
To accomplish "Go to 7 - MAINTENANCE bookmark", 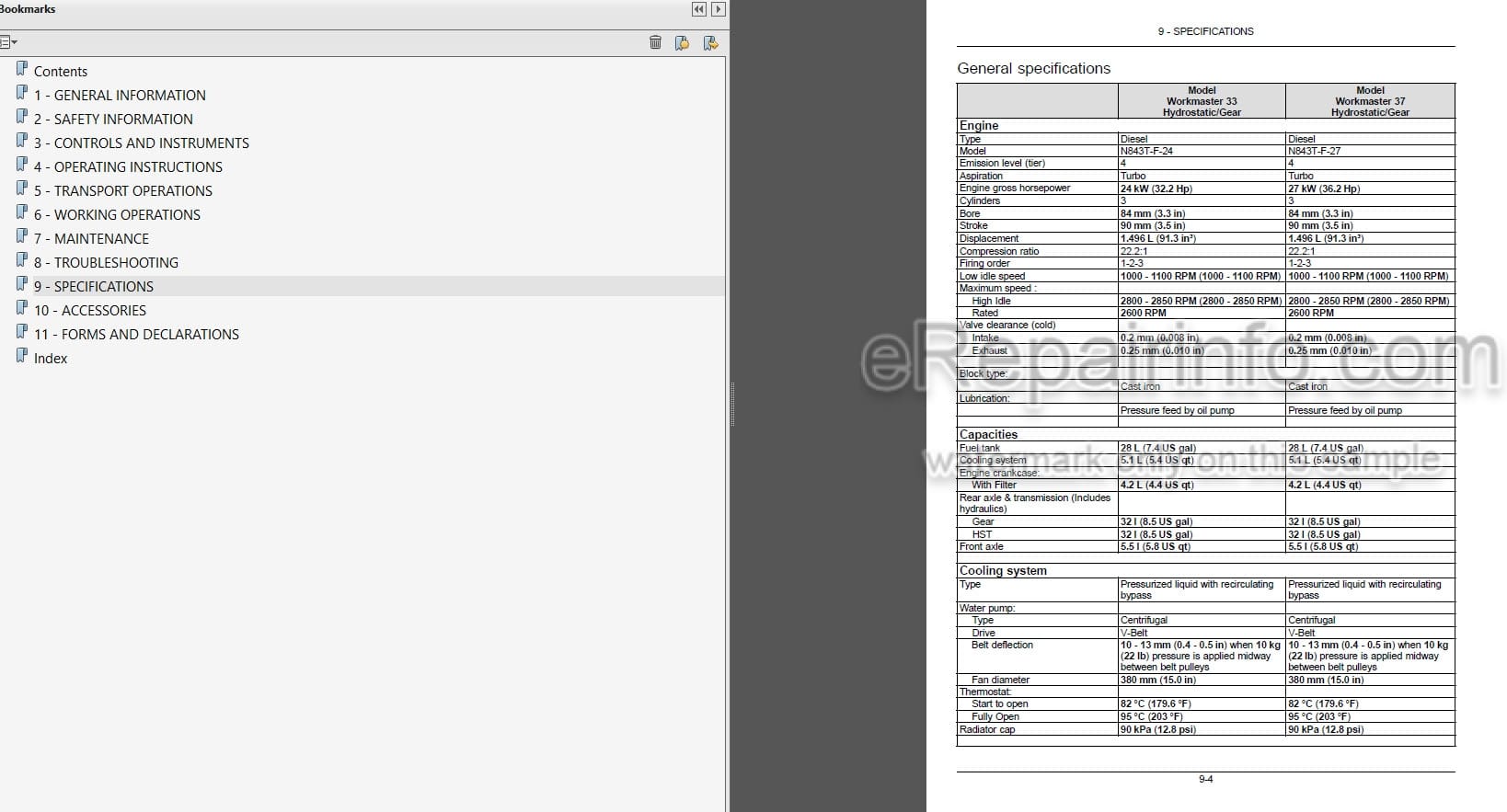I will (x=91, y=239).
